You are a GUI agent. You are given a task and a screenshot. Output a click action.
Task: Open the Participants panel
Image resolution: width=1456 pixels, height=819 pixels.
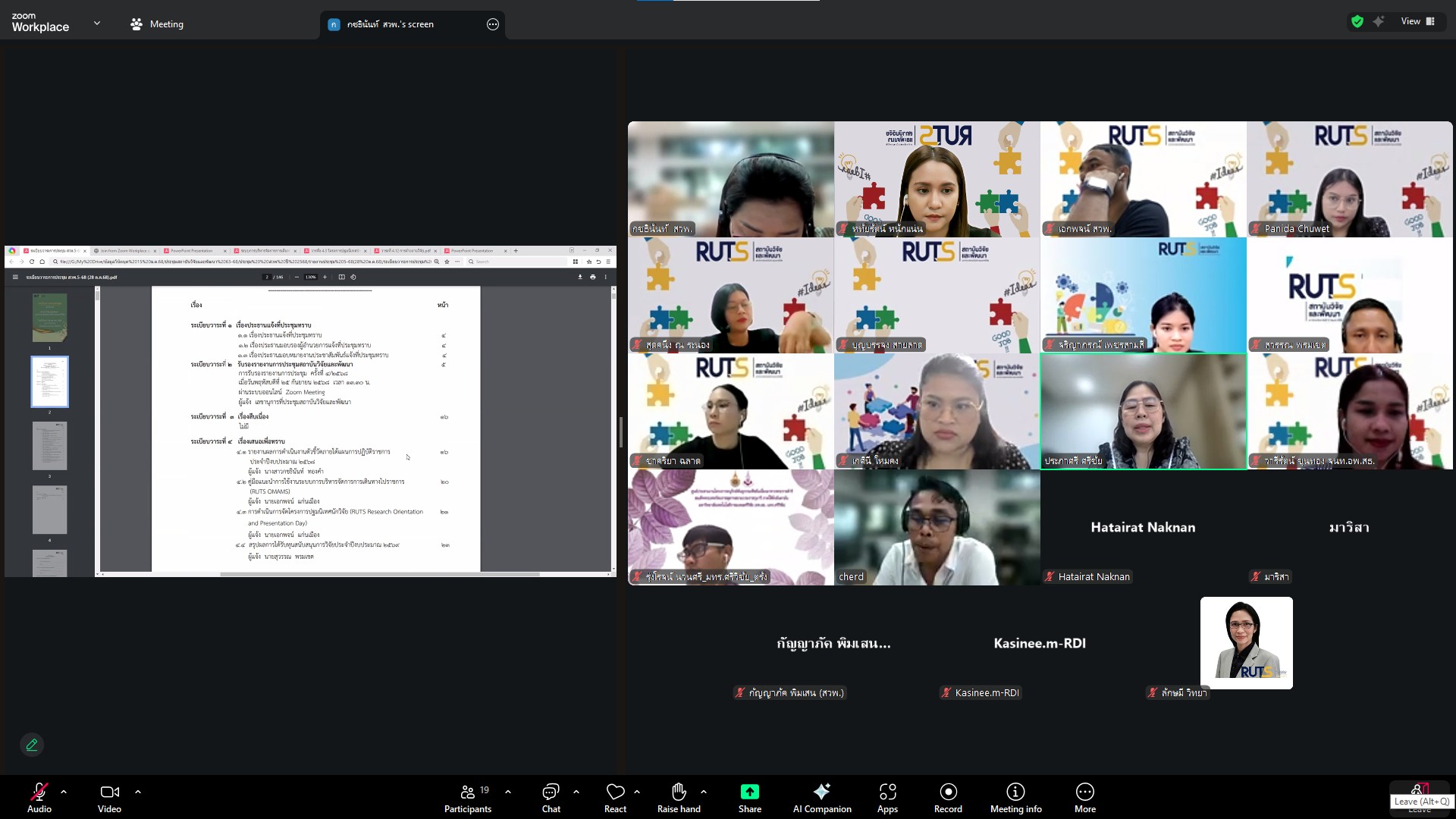coord(468,792)
